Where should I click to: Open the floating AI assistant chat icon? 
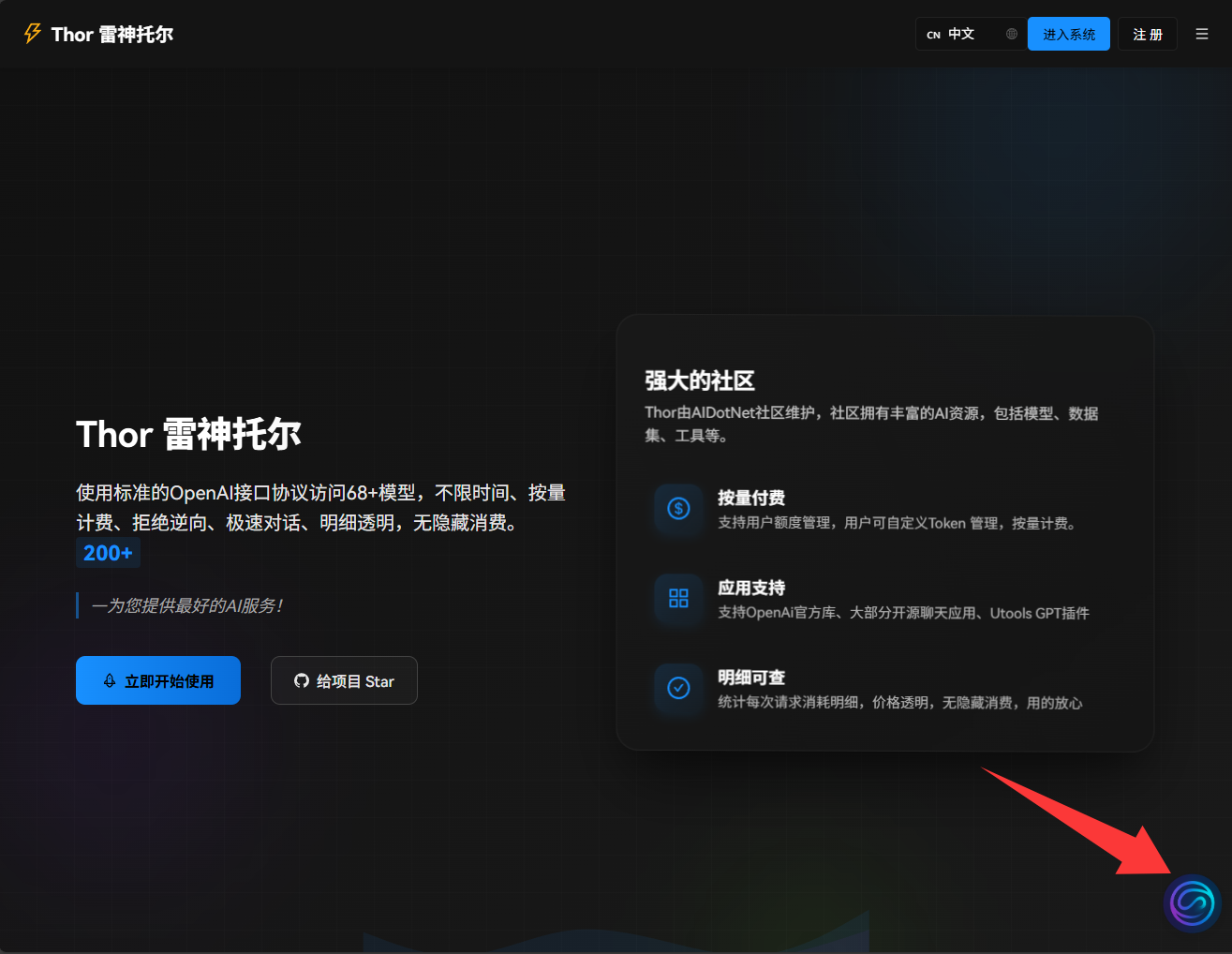(x=1192, y=903)
